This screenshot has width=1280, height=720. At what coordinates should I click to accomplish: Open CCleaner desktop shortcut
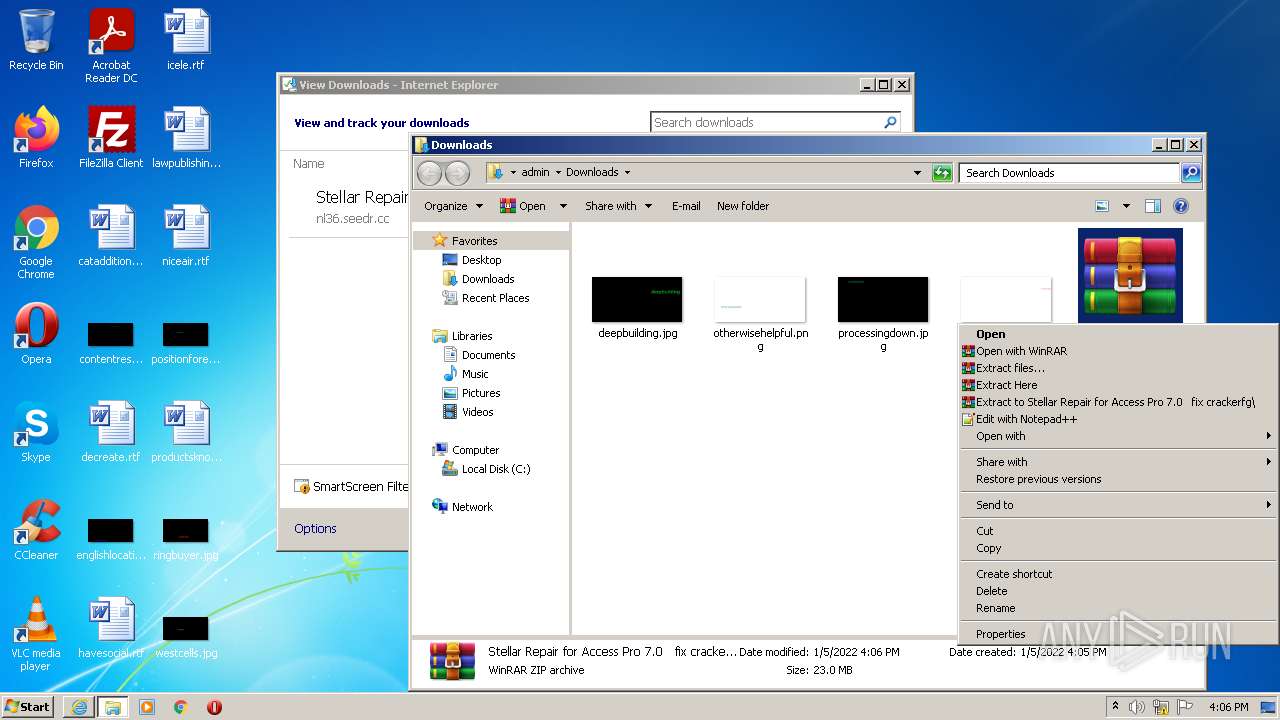[x=36, y=530]
